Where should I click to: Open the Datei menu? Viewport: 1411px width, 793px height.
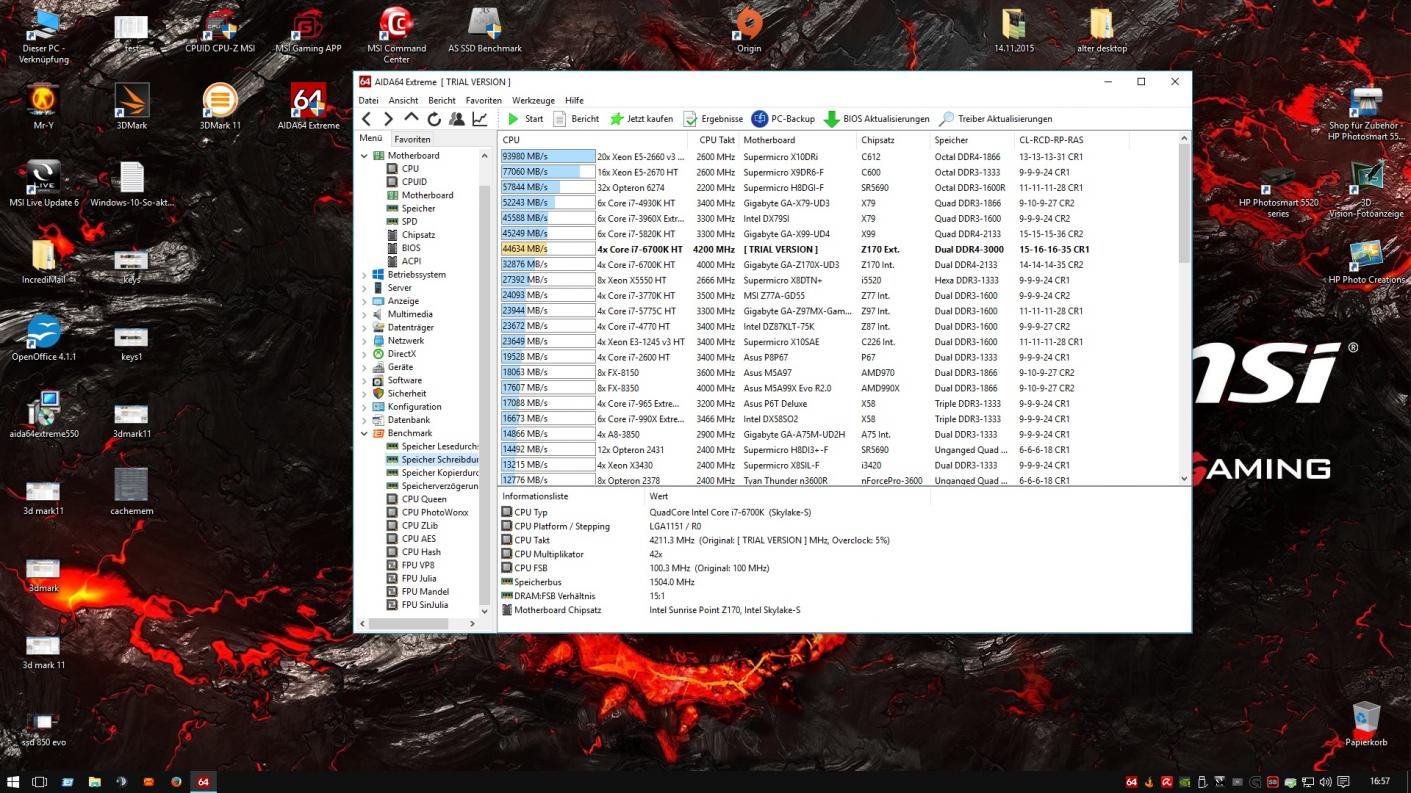(368, 100)
